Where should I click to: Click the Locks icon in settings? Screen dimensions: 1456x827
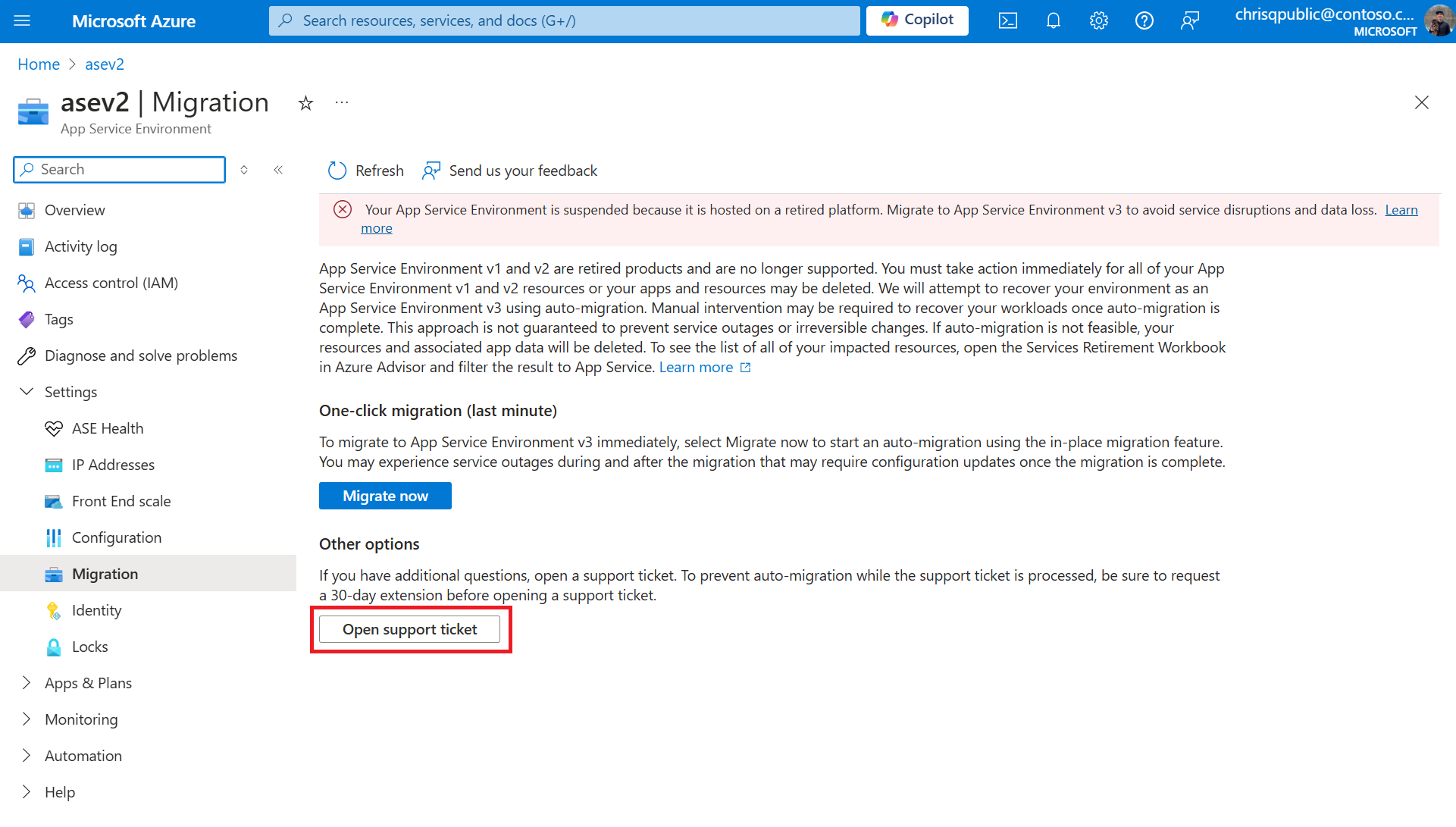[53, 646]
